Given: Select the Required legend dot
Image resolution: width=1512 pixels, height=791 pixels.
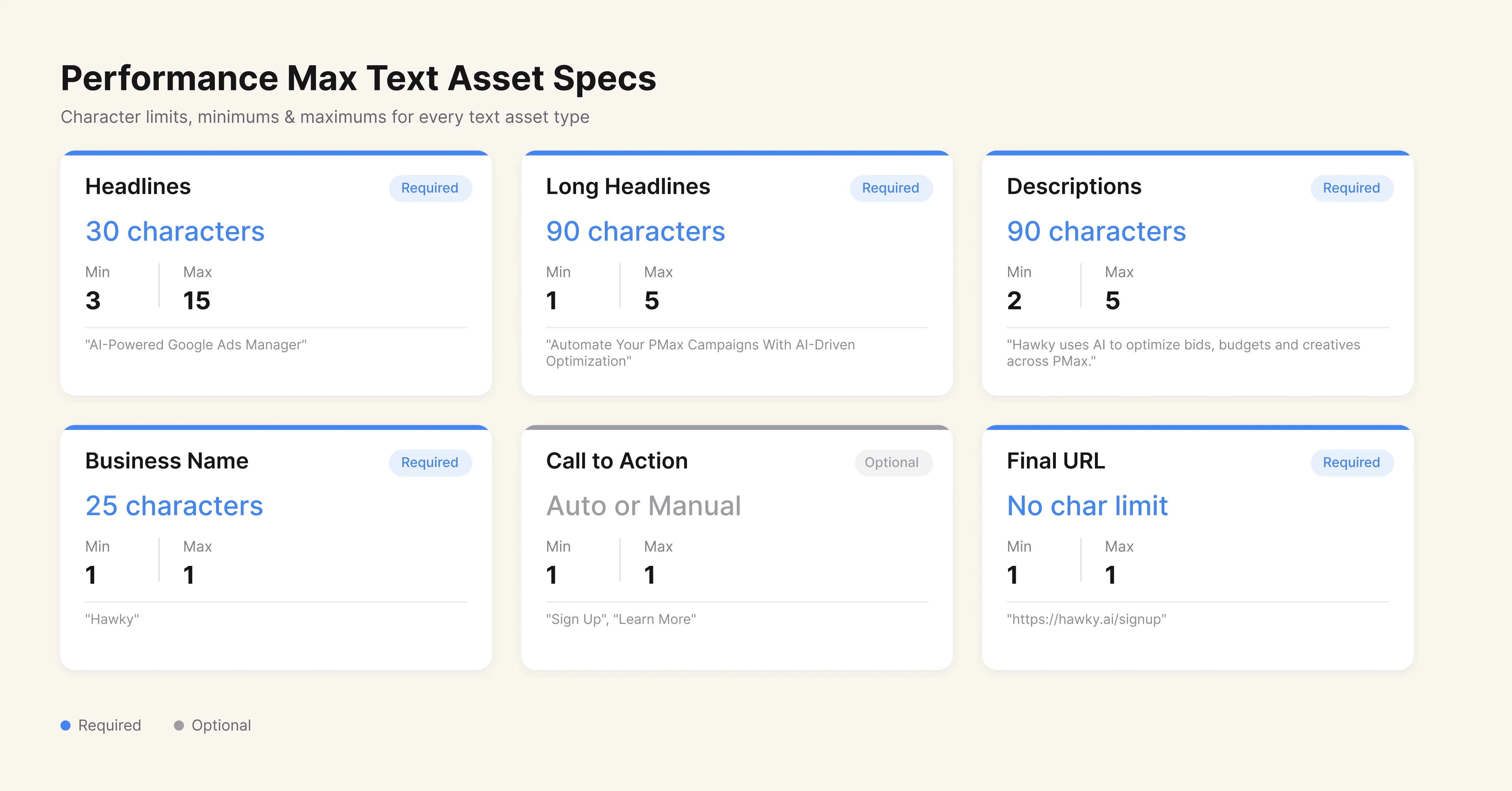Looking at the screenshot, I should [x=66, y=725].
